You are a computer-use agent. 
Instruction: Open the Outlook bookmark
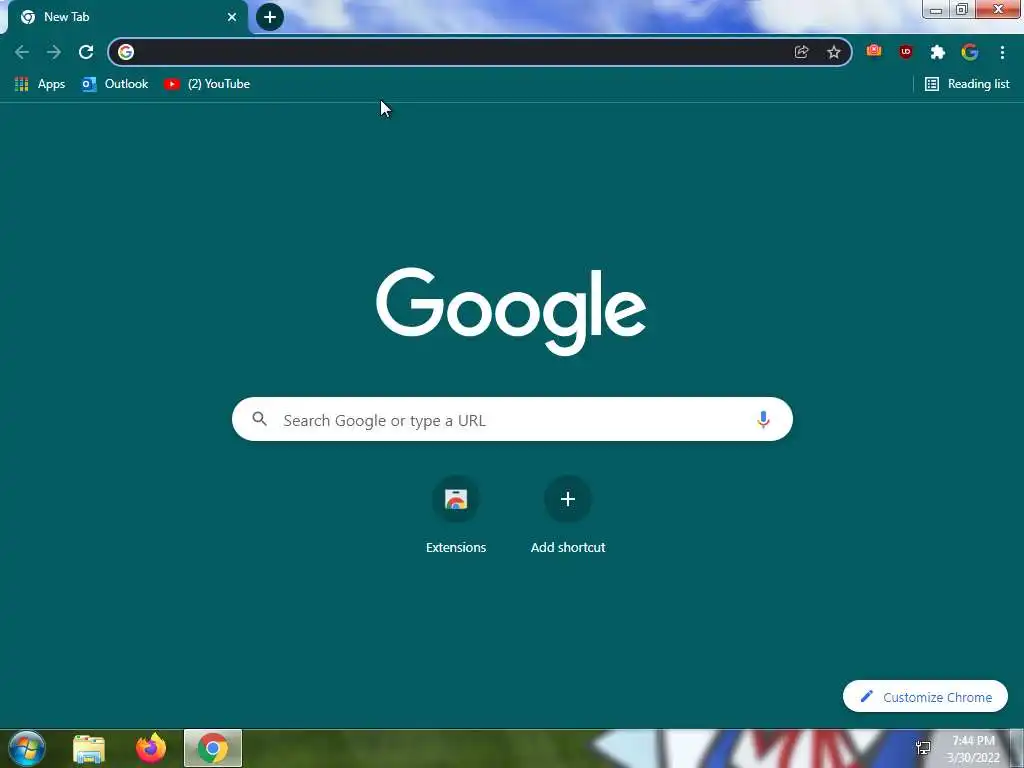click(x=115, y=84)
